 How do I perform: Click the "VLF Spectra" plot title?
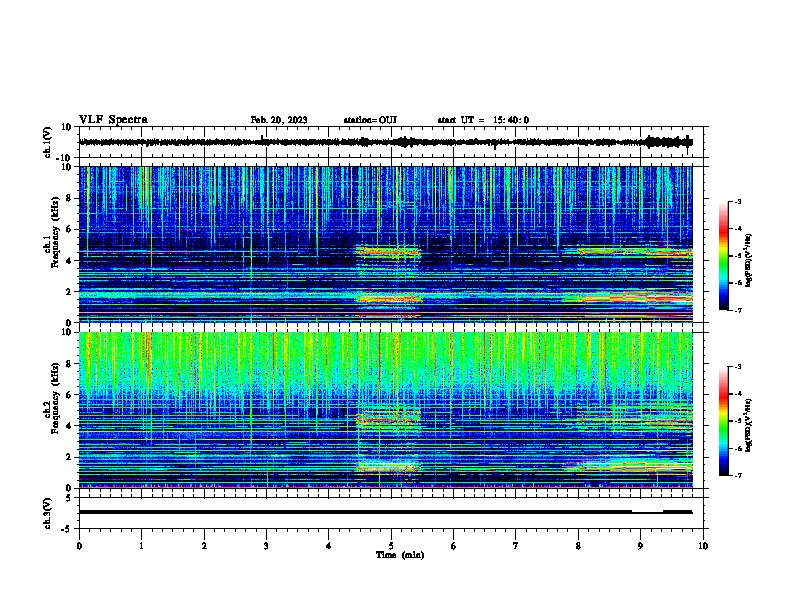click(113, 120)
